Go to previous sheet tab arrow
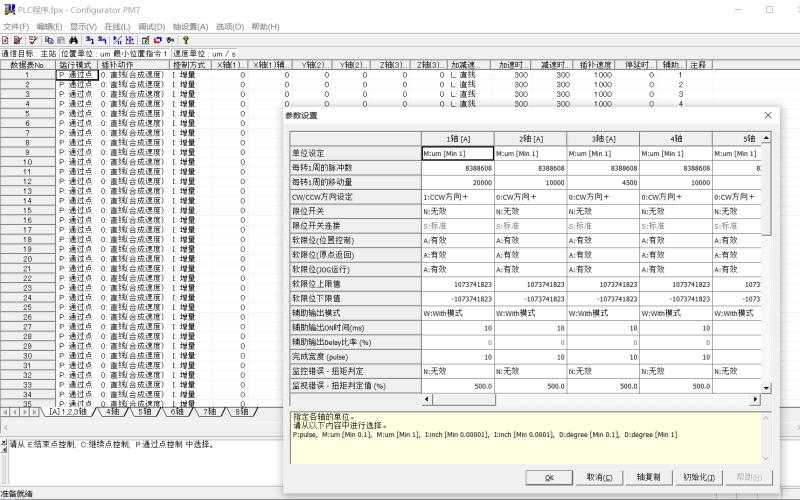 pyautogui.click(x=15, y=412)
